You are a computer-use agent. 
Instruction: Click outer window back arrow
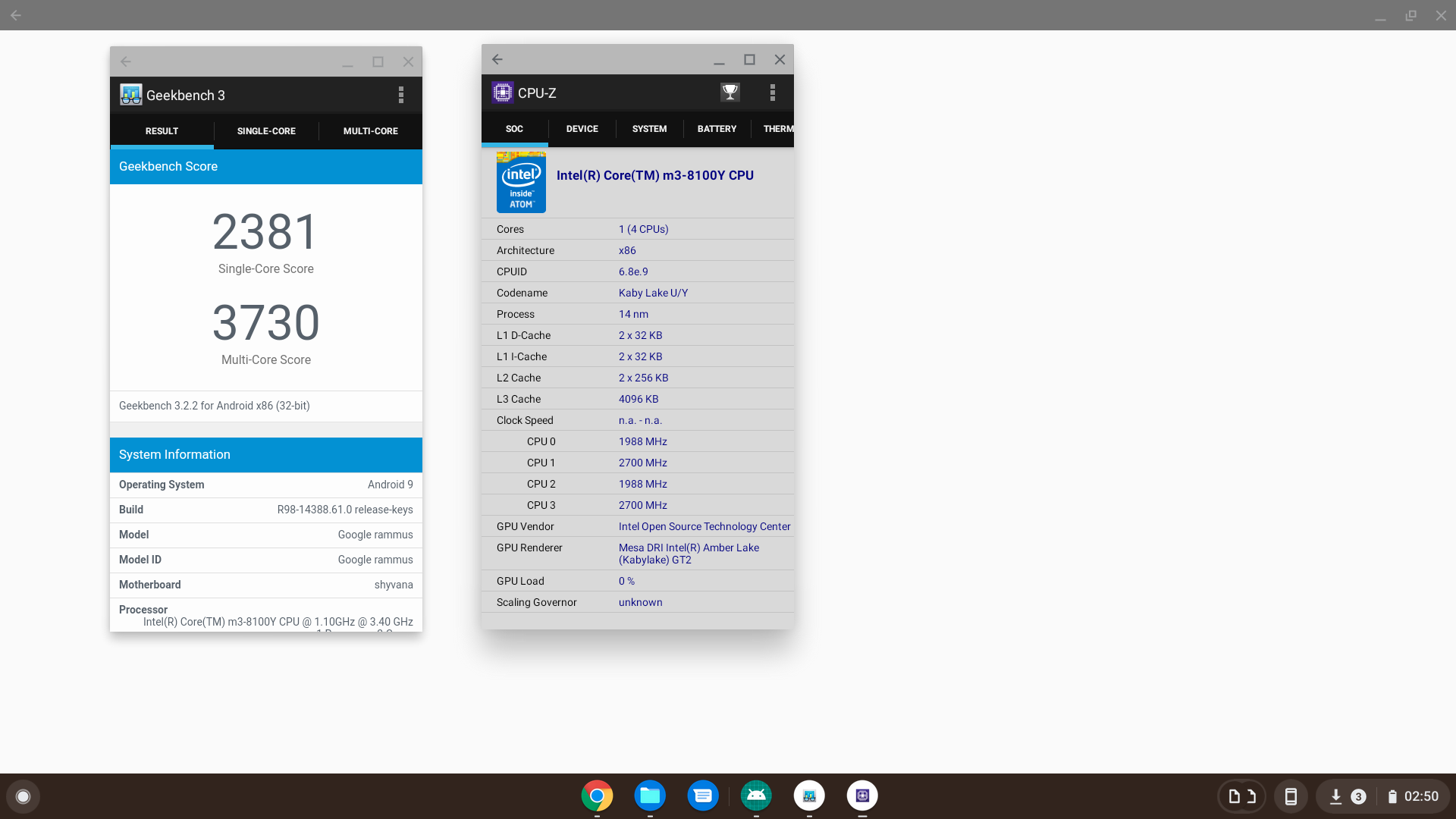coord(16,15)
